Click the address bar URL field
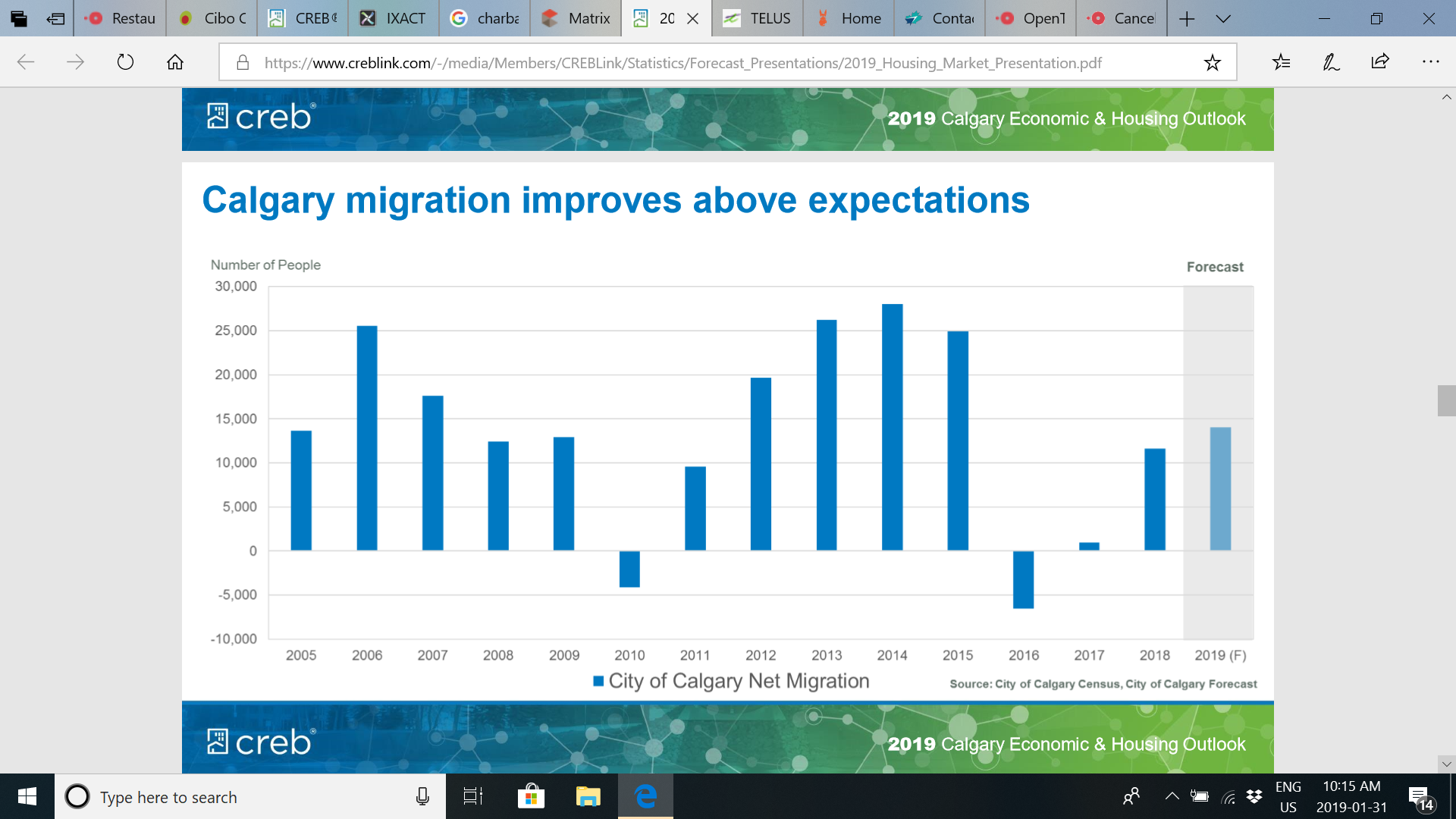1456x819 pixels. click(x=682, y=62)
